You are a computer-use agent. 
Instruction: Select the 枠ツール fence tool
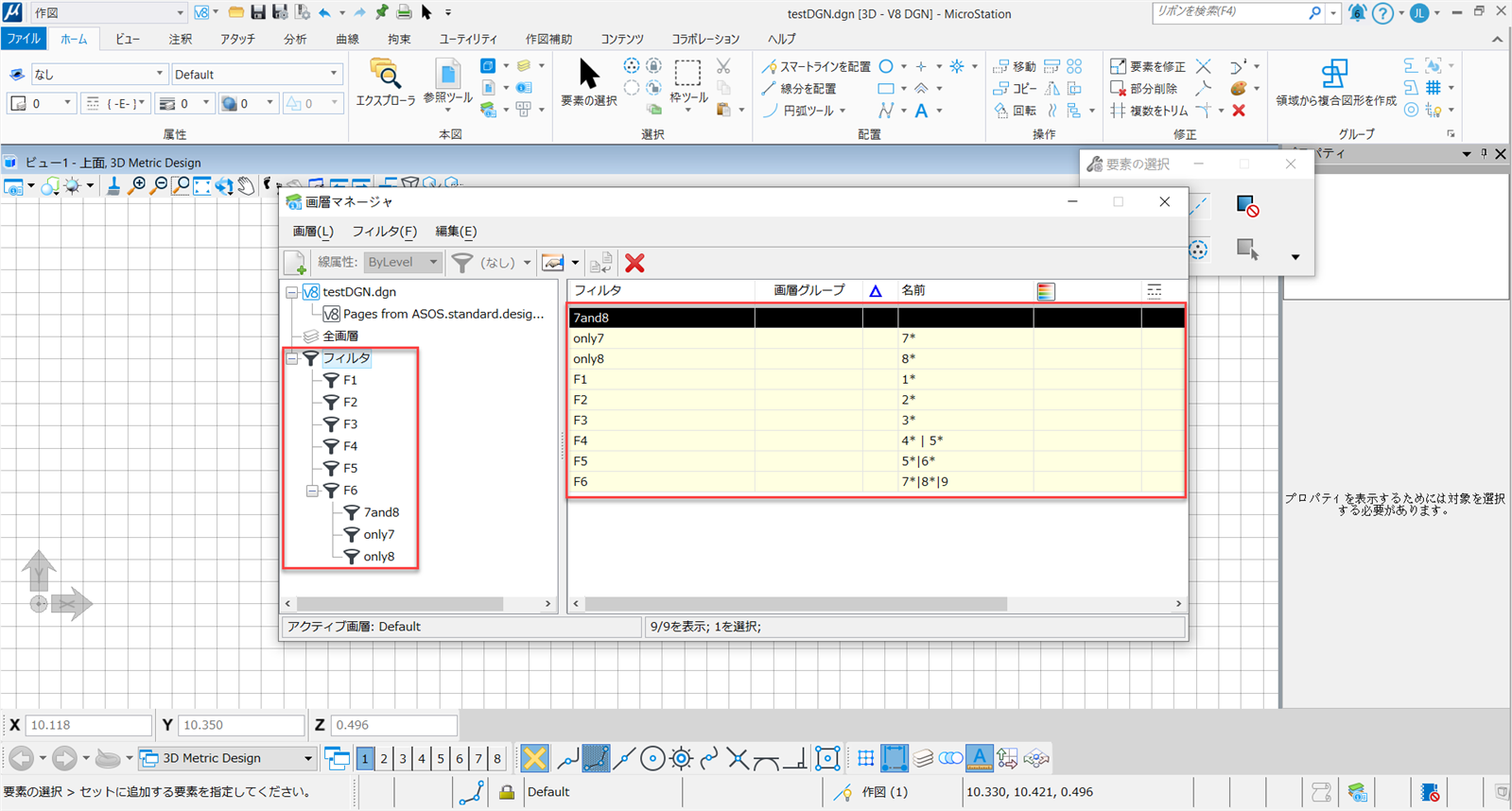(687, 82)
